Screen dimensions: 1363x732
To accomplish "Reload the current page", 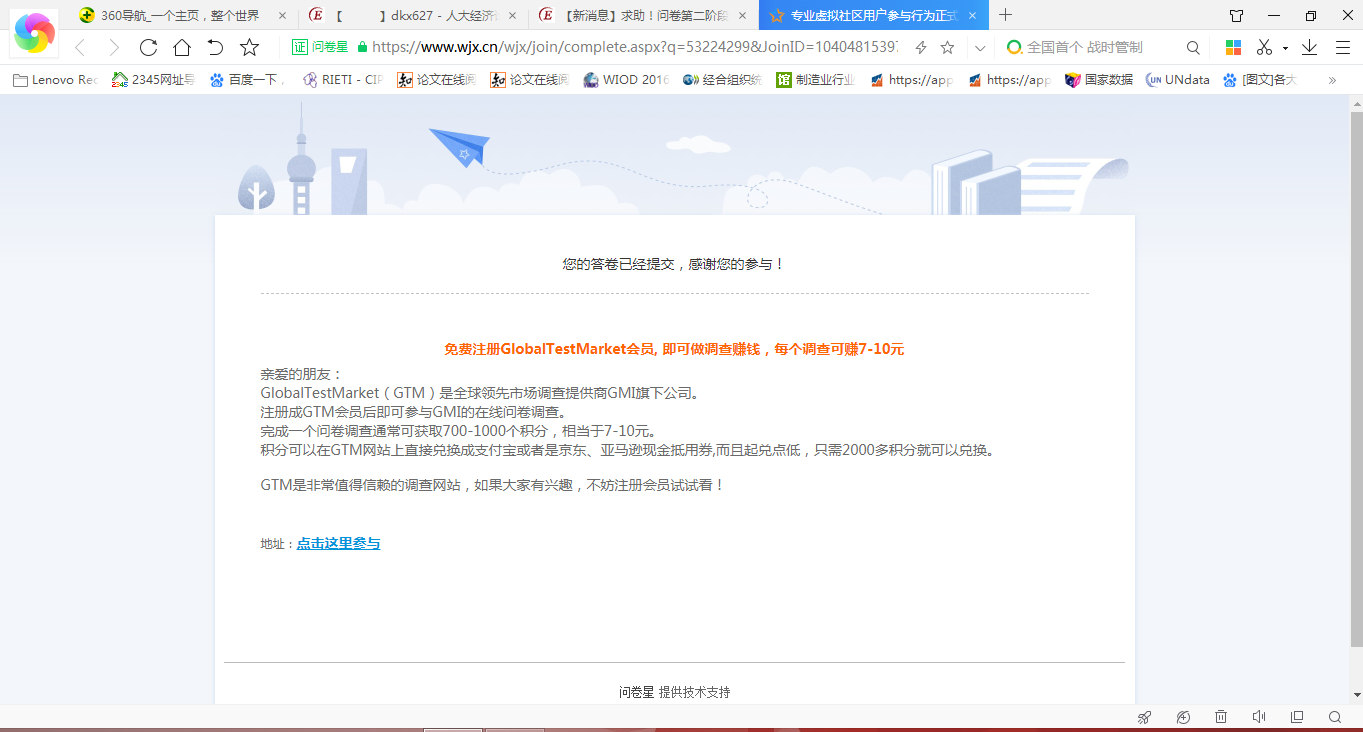I will pos(148,47).
